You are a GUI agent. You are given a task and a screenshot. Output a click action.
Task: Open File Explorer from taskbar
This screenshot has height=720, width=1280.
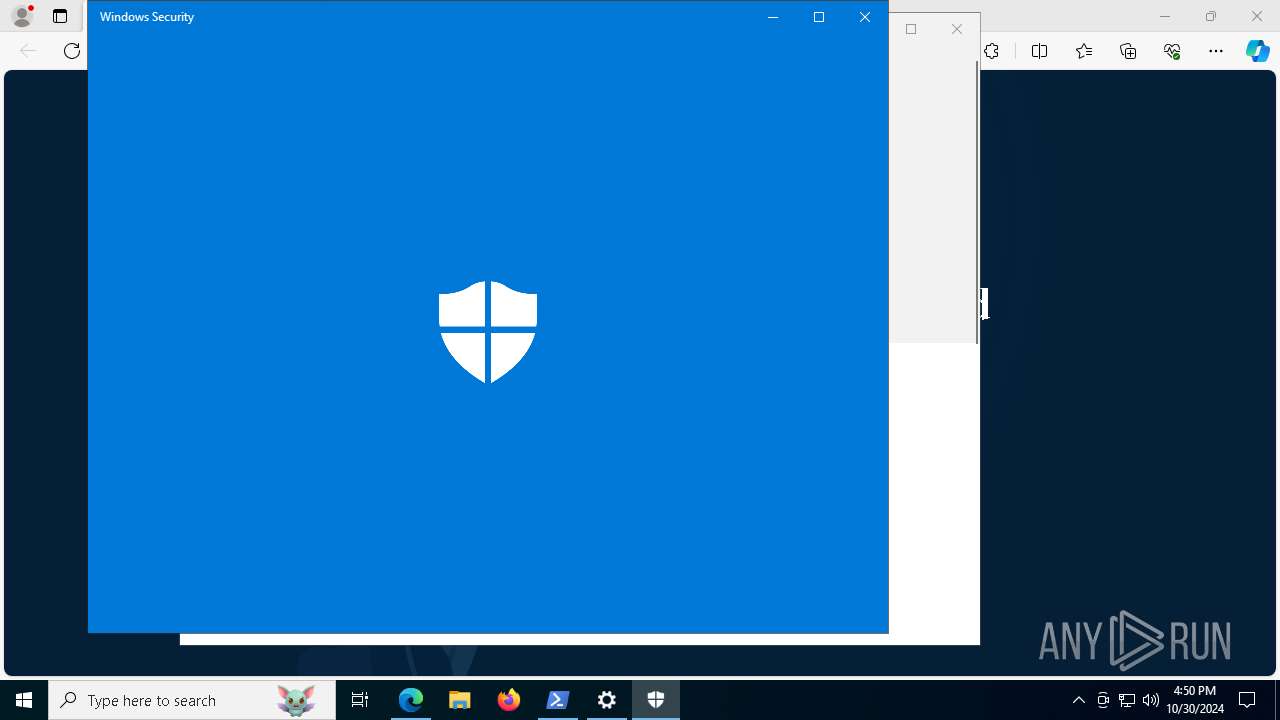tap(460, 700)
